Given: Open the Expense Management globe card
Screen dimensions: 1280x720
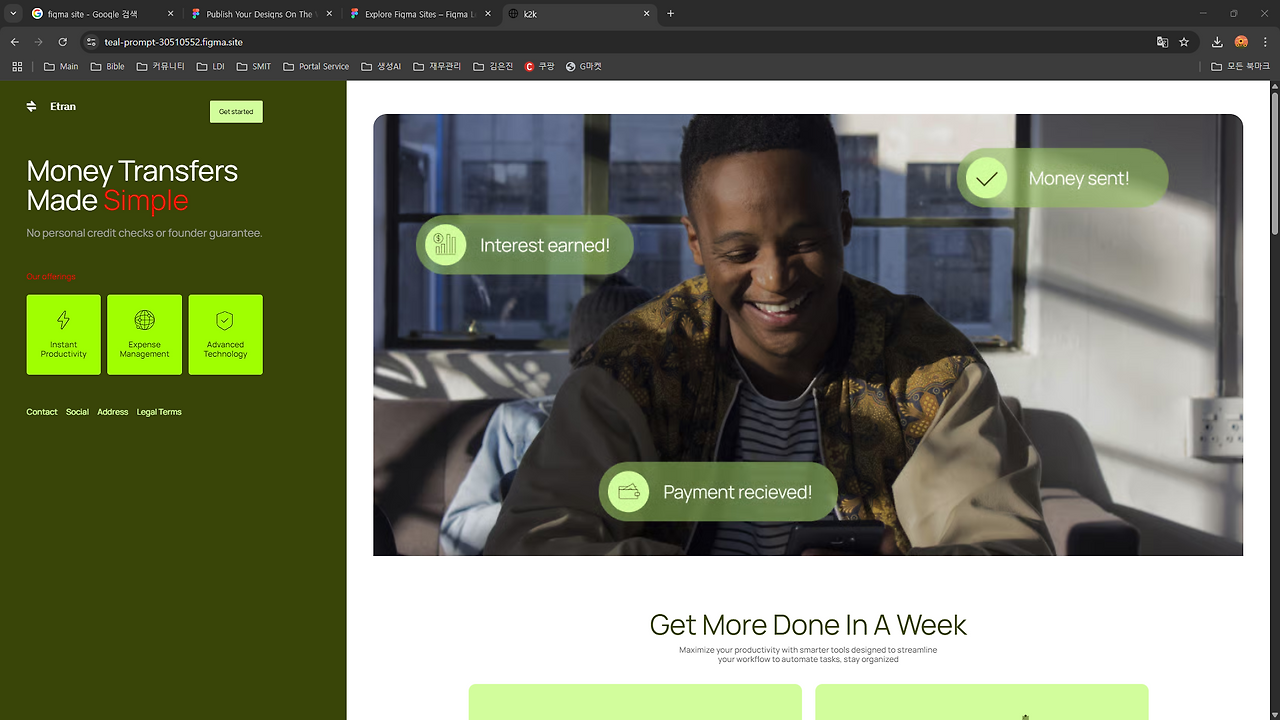Looking at the screenshot, I should 145,335.
